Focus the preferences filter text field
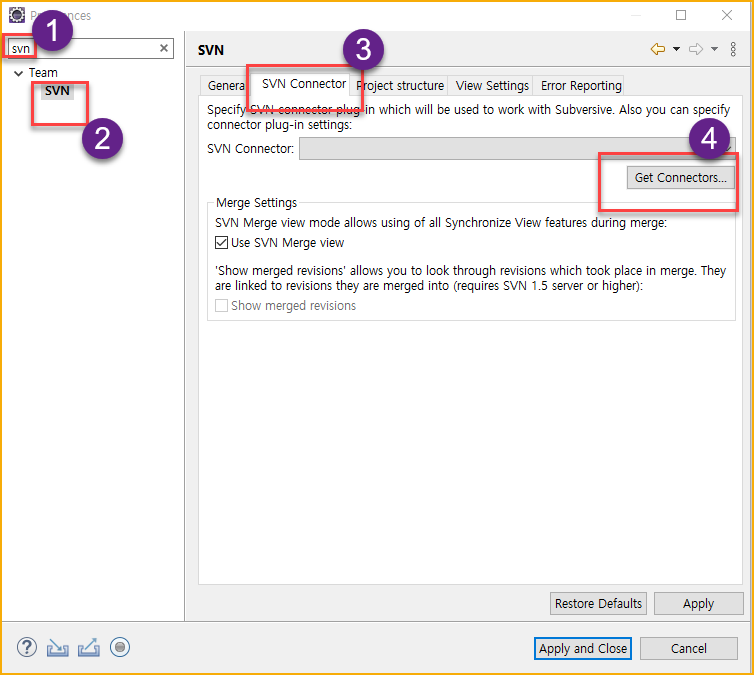 (x=89, y=48)
